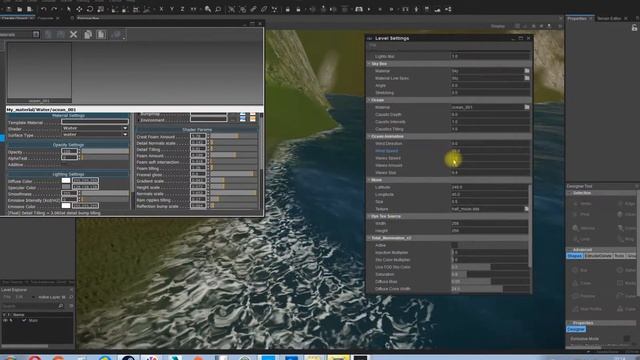Click the white Emissive Color swatch
The width and height of the screenshot is (640, 360).
pos(66,206)
